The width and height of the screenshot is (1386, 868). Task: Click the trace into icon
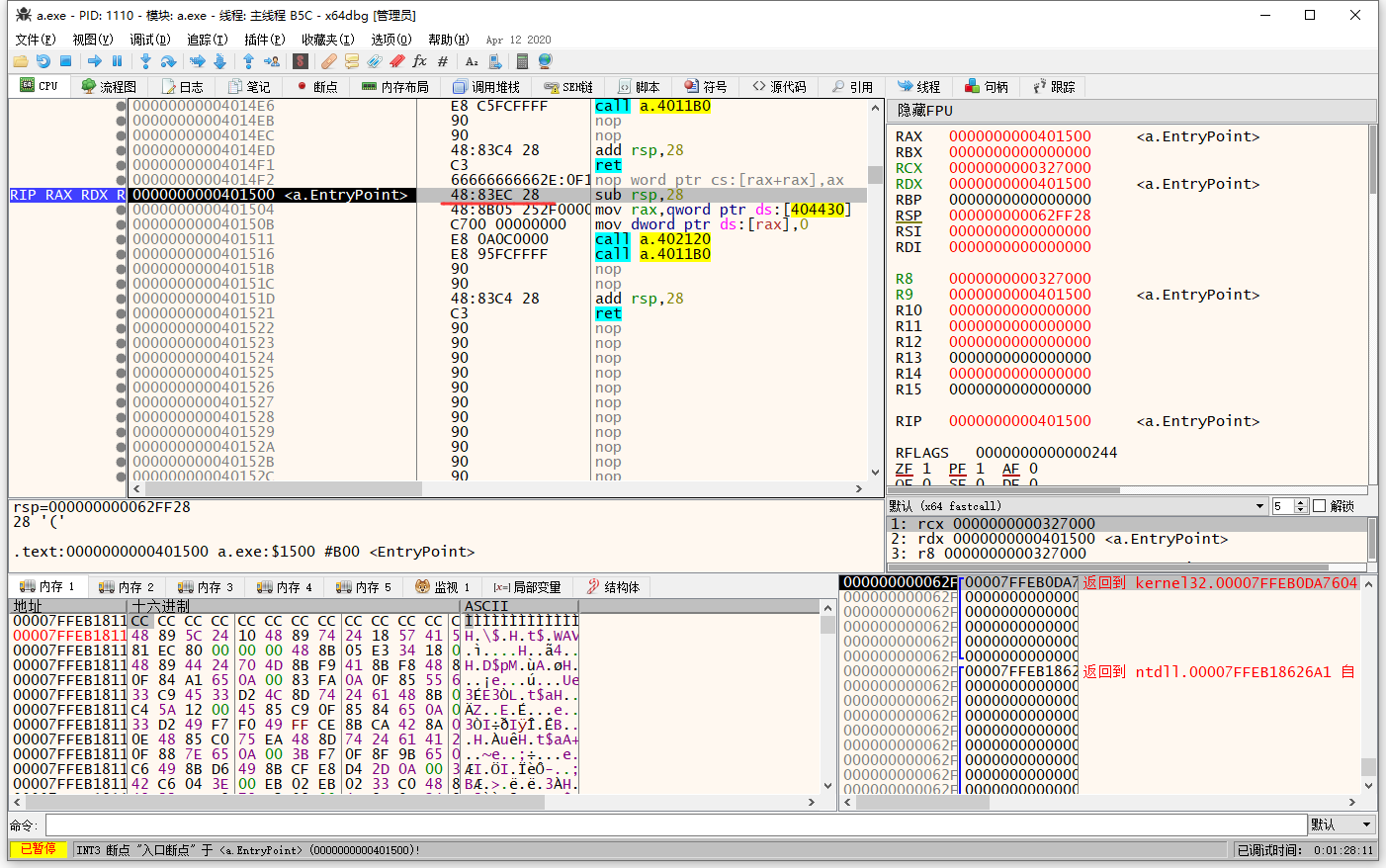coord(197,61)
